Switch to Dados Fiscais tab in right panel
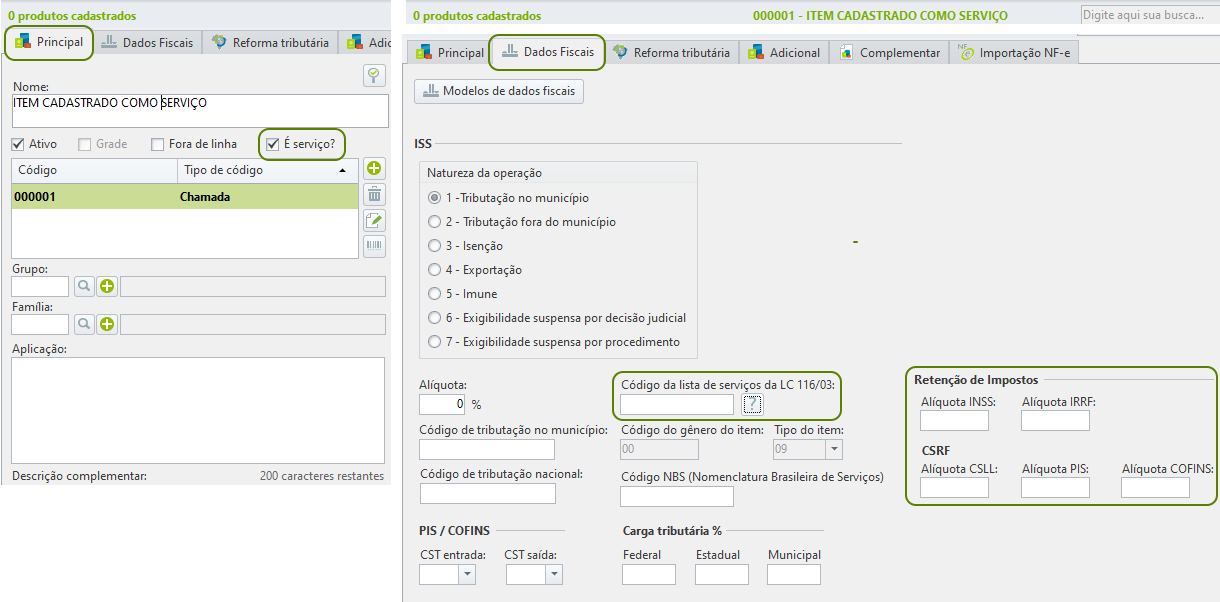Viewport: 1220px width, 602px height. click(548, 52)
